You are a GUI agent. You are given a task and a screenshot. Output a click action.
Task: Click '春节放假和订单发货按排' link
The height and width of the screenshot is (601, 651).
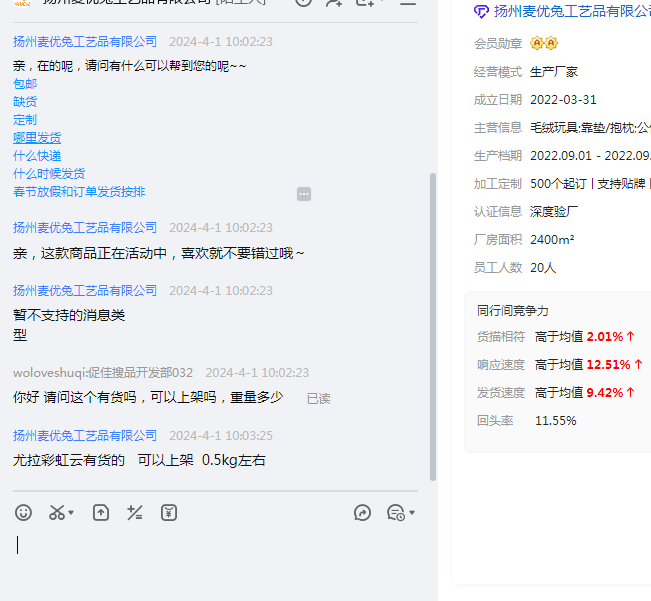click(x=79, y=192)
